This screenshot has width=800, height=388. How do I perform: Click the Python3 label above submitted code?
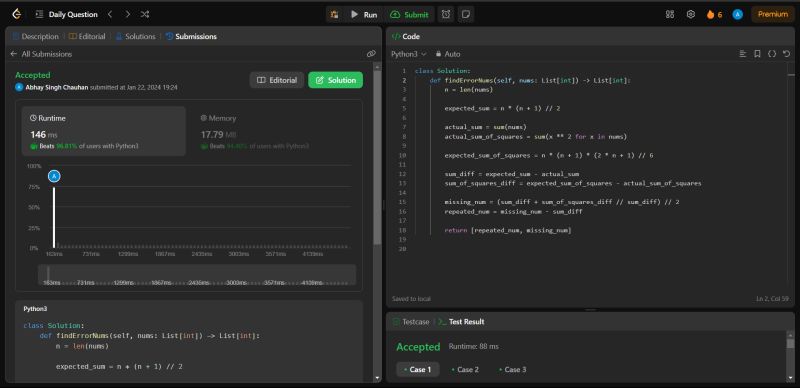point(35,309)
